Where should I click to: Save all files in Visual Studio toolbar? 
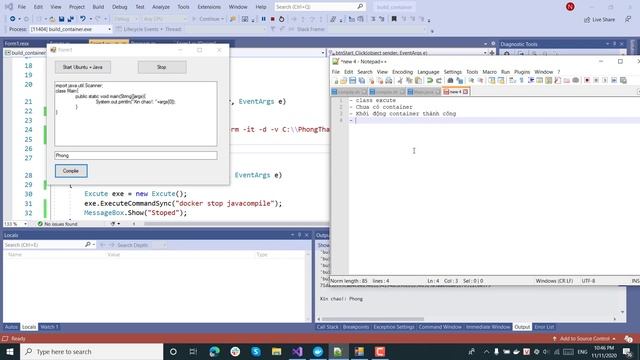click(71, 19)
